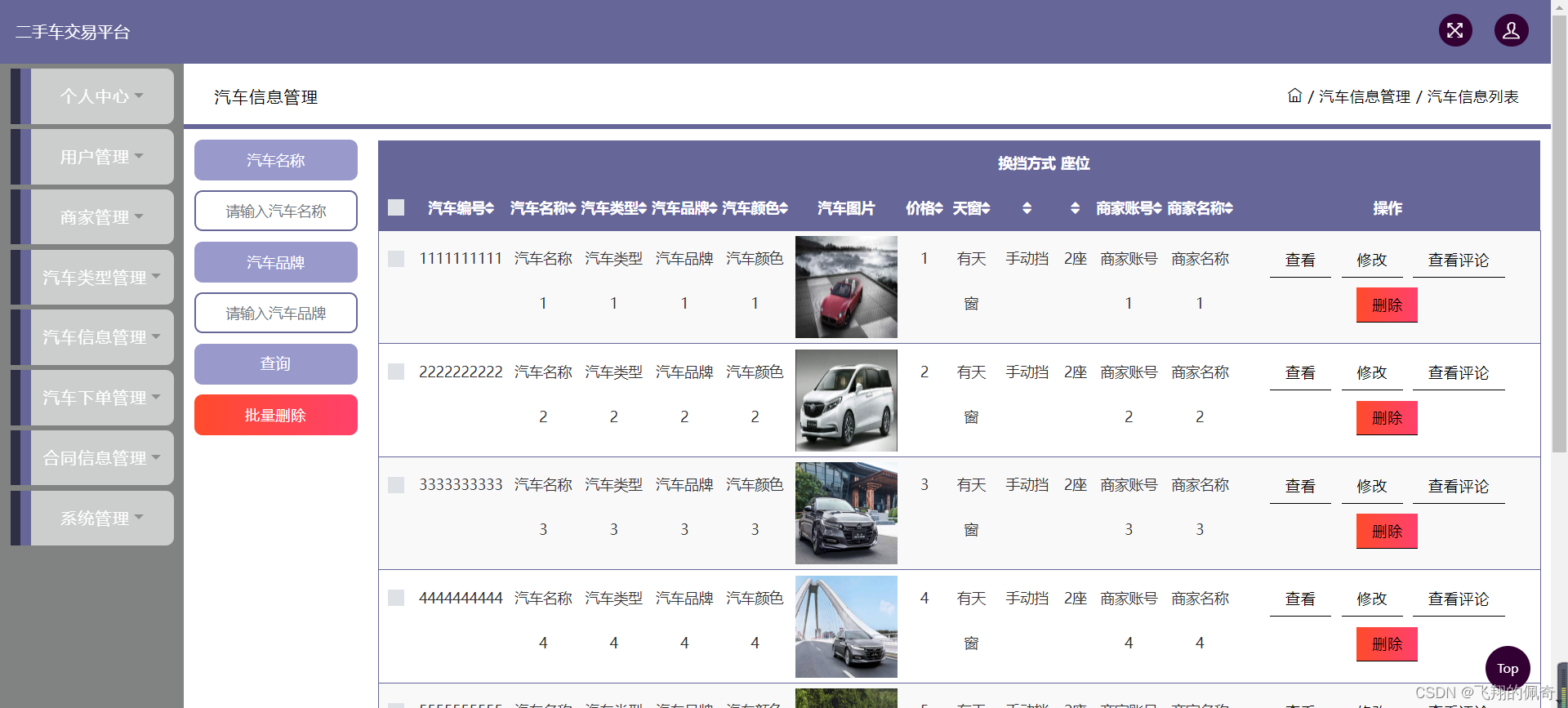1568x708 pixels.
Task: Open the dark sedan thumbnail in row 3333333333
Action: click(x=846, y=513)
